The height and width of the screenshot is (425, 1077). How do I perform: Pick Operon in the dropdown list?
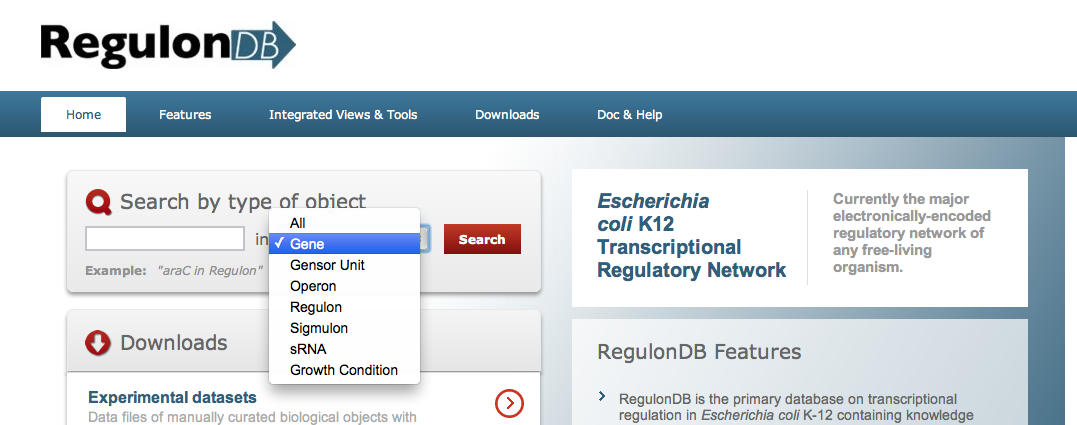click(344, 286)
